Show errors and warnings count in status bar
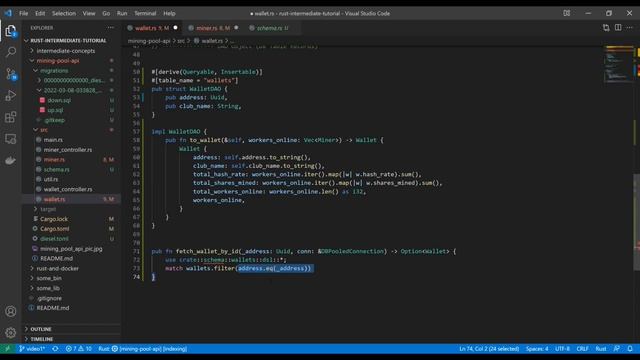640x360 pixels. coord(79,349)
